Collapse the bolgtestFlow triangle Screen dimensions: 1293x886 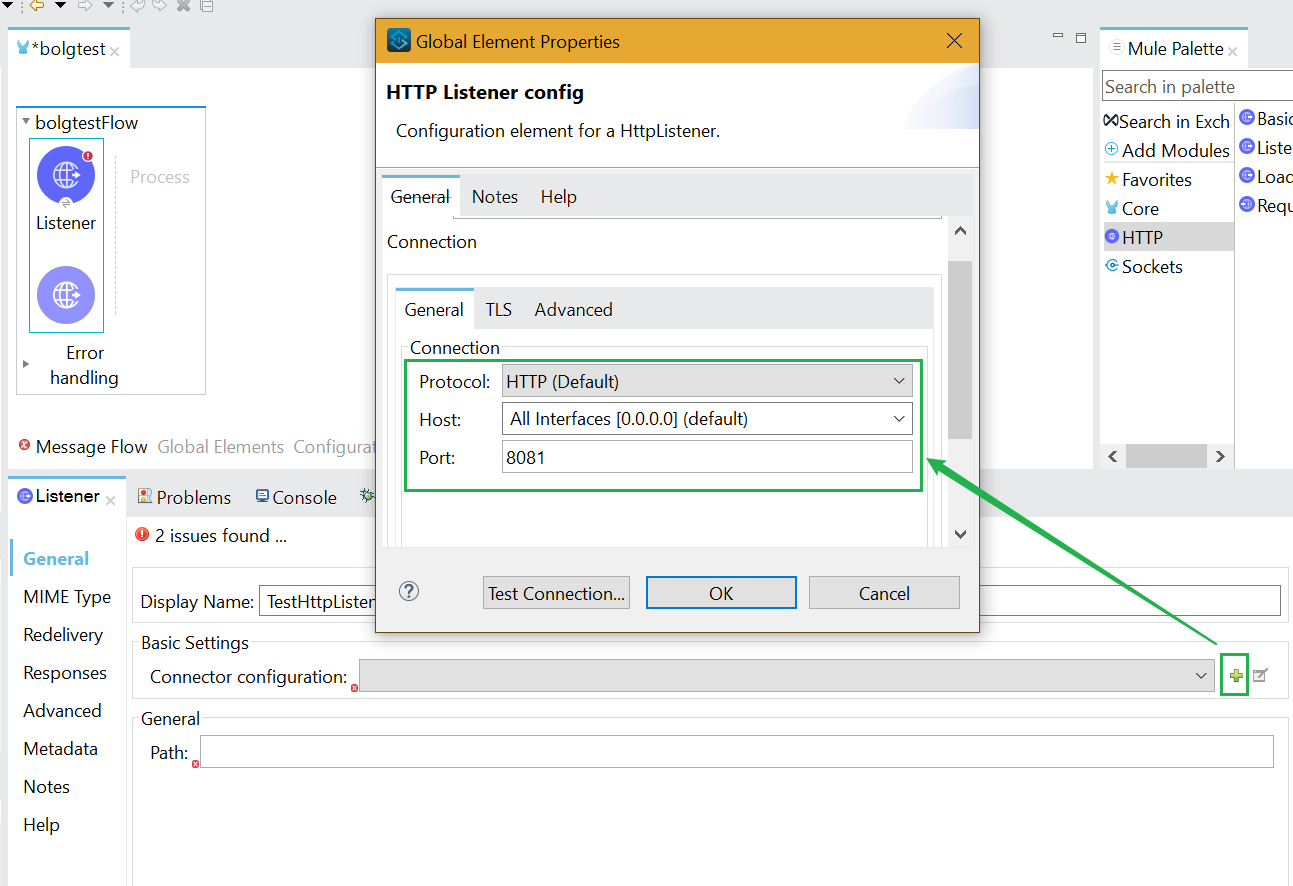click(26, 122)
